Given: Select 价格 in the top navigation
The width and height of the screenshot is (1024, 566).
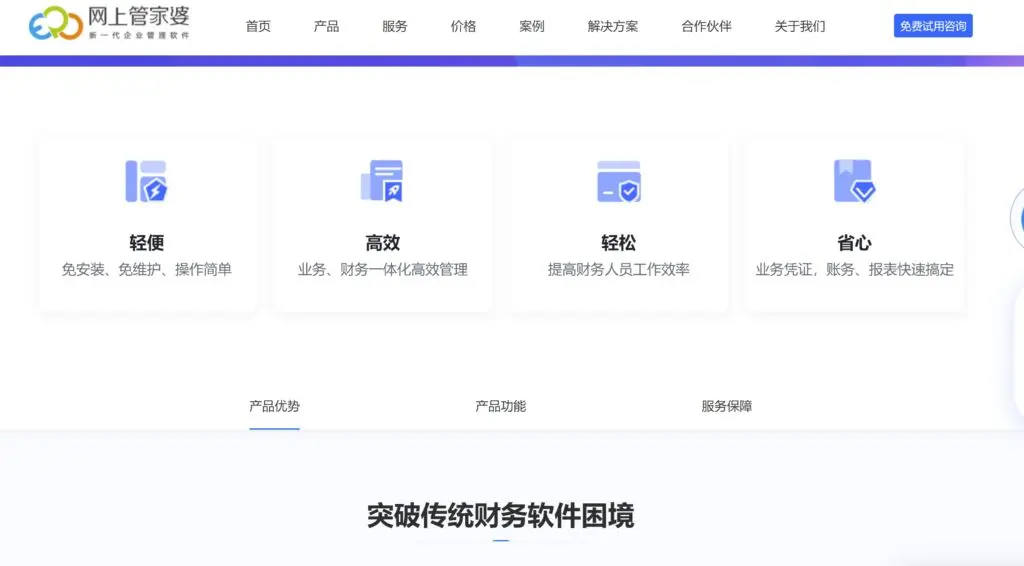Looking at the screenshot, I should tap(463, 26).
